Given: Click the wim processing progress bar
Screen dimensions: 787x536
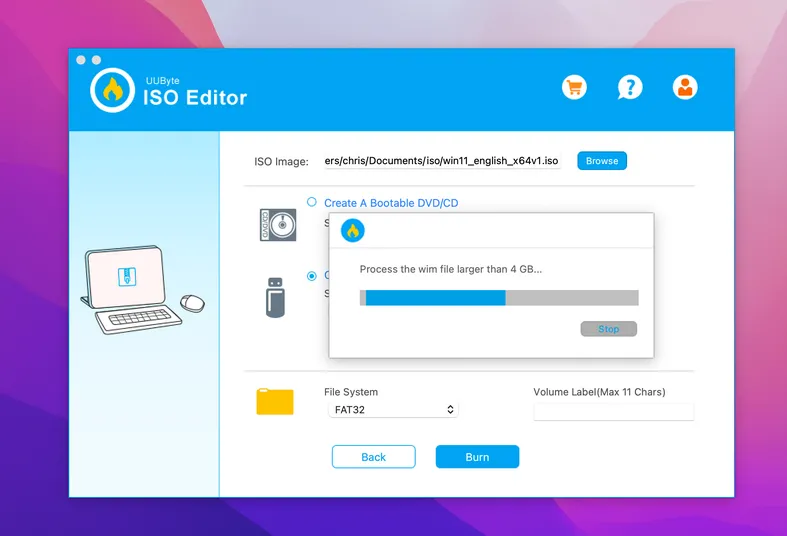Looking at the screenshot, I should click(x=498, y=298).
